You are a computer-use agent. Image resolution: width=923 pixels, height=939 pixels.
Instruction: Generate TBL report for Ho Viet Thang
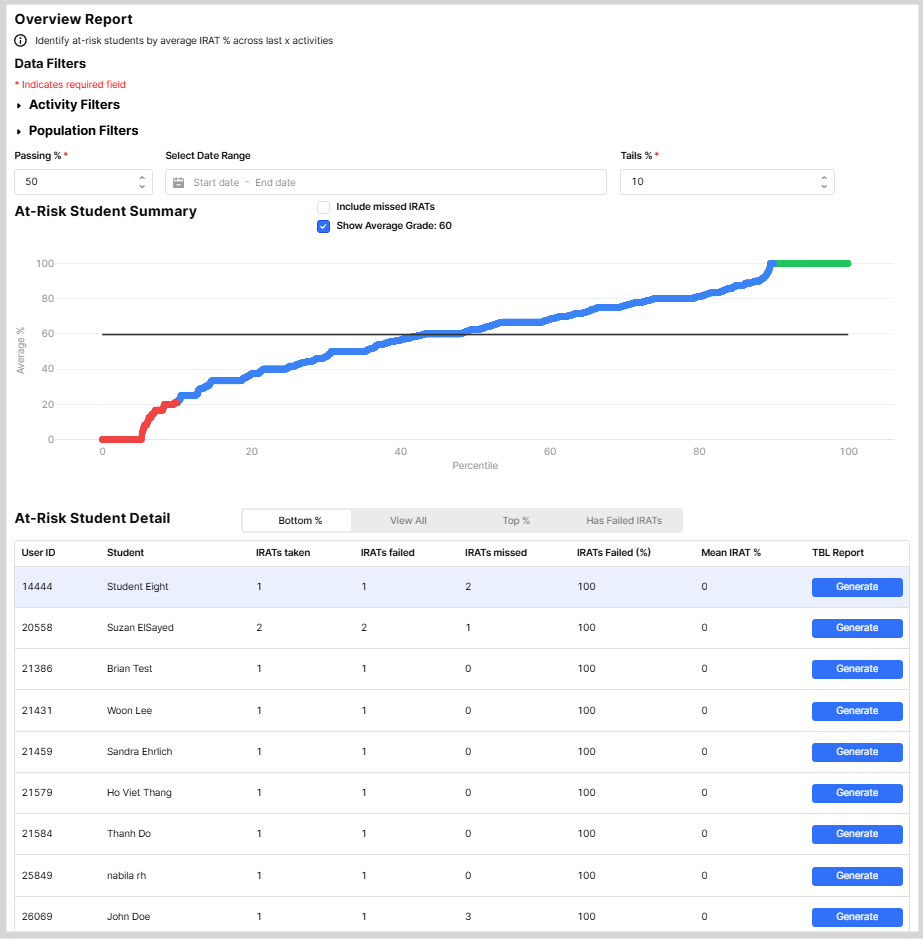[x=857, y=793]
